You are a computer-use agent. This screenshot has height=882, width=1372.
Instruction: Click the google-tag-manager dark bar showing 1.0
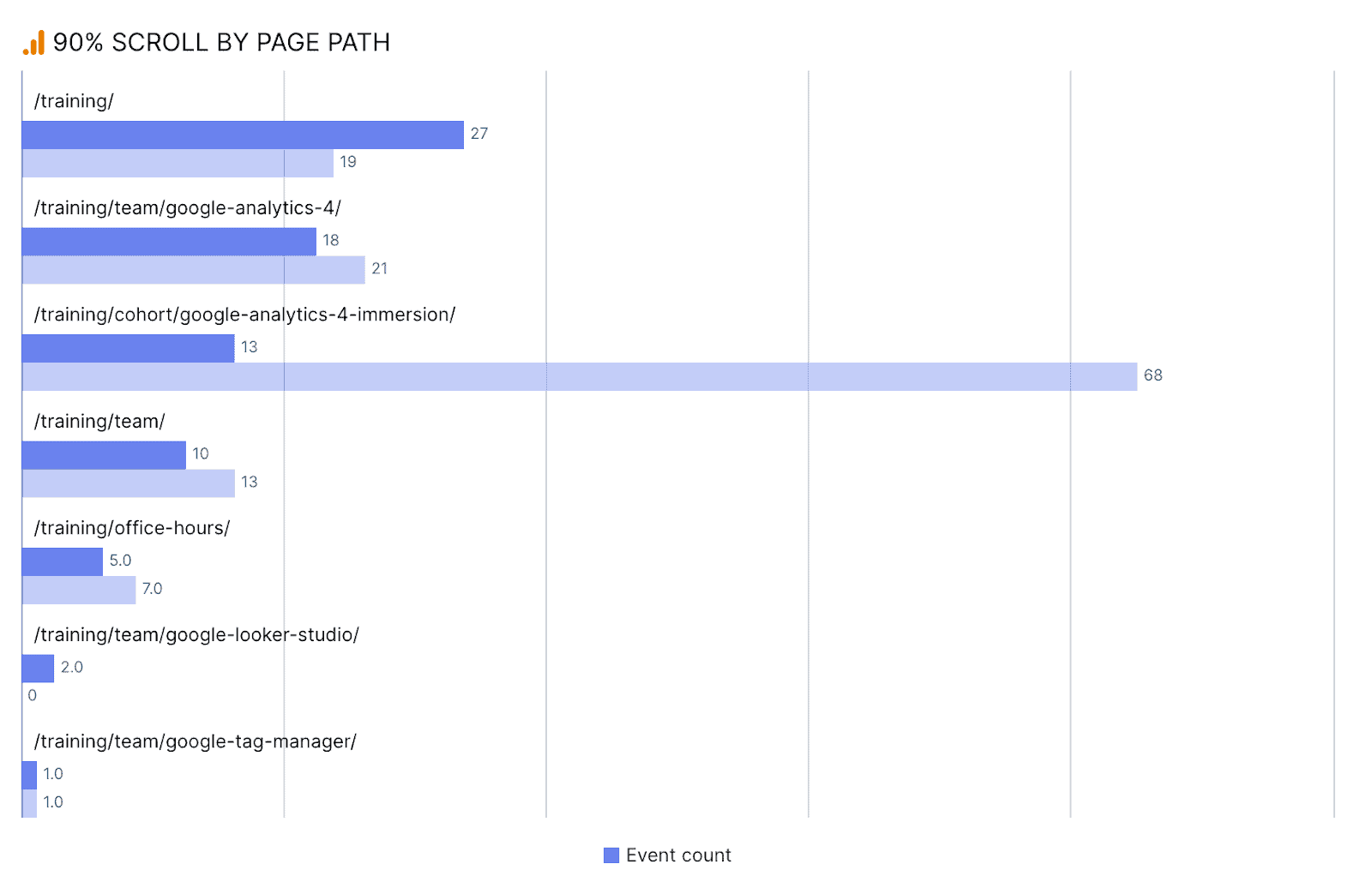click(29, 776)
